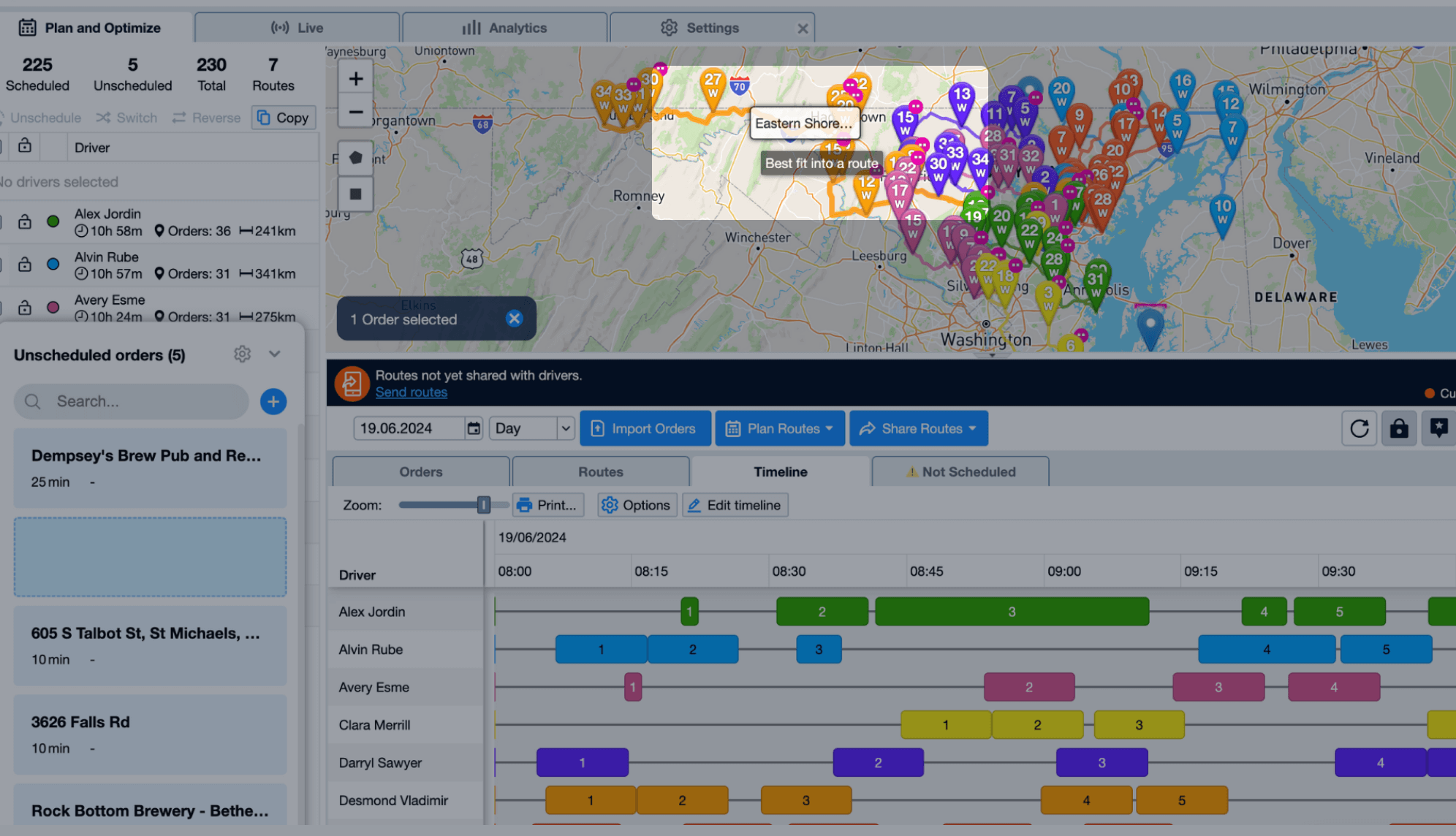Dismiss the 1 Order selected banner
Screen dimensions: 1456x836
(514, 318)
